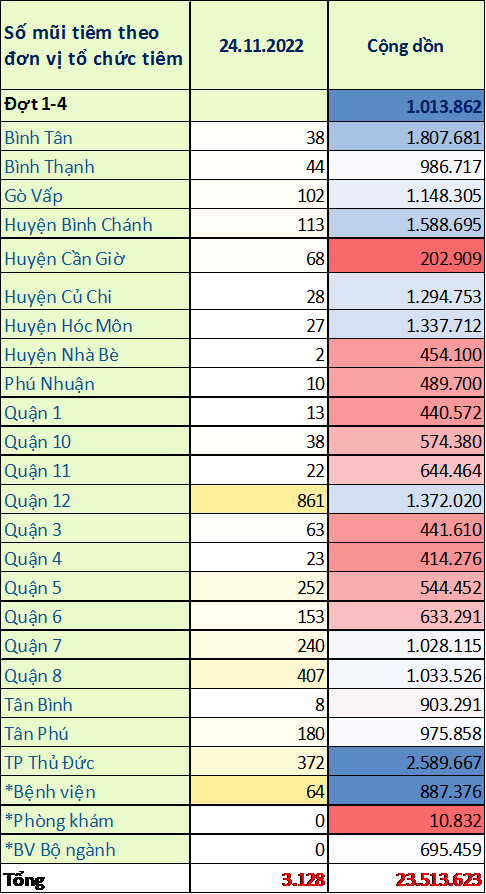486x894 pixels.
Task: Click the 24.11.2022 column header
Action: click(x=260, y=46)
